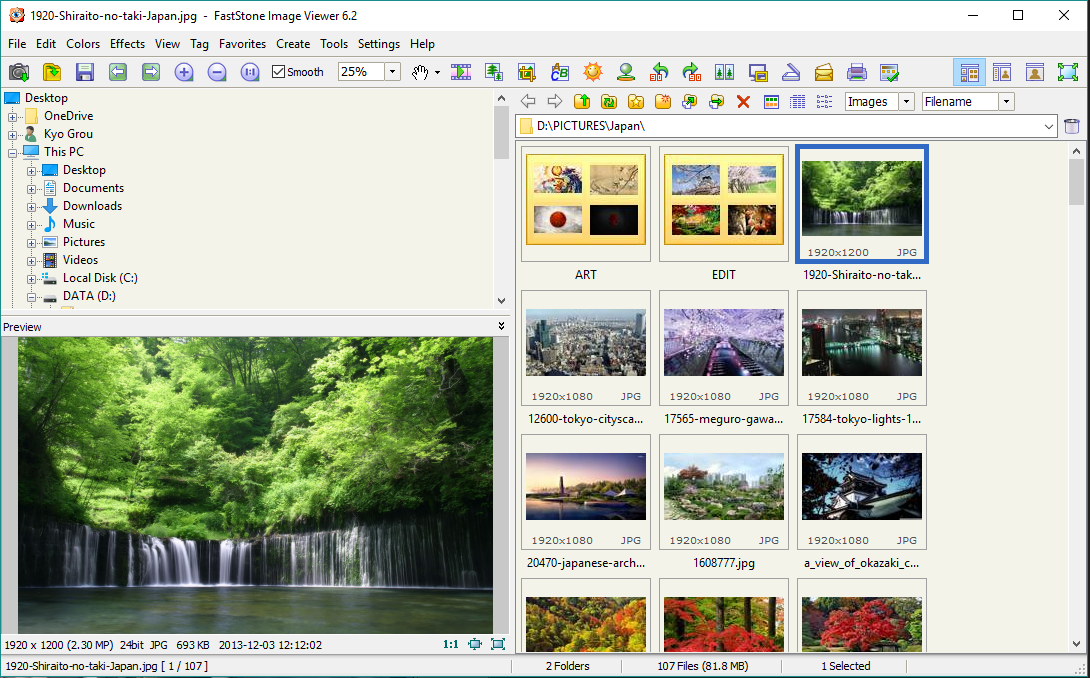The image size is (1090, 678).
Task: Open the Colors menu
Action: pyautogui.click(x=83, y=44)
